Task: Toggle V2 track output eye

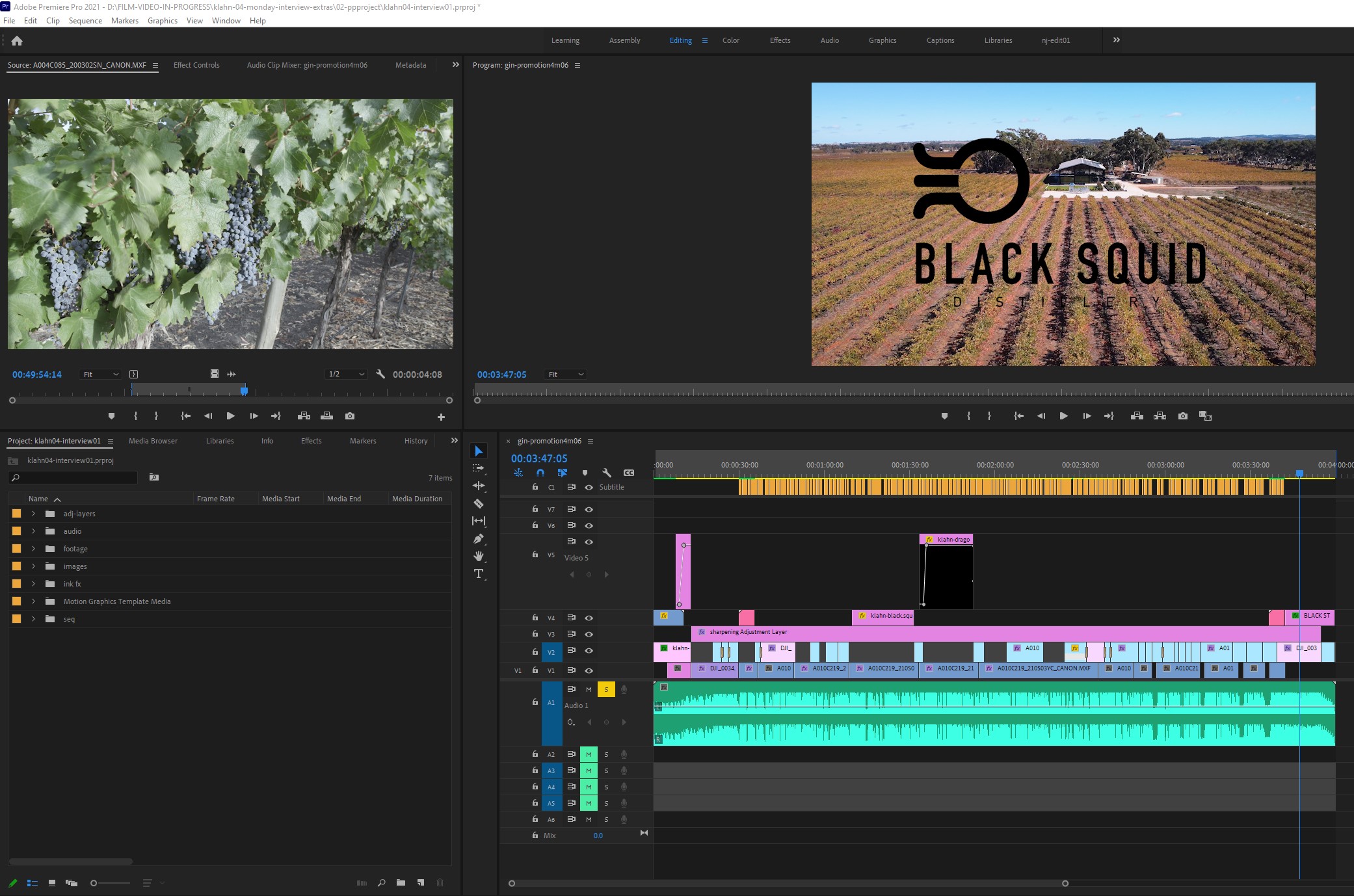Action: point(589,651)
